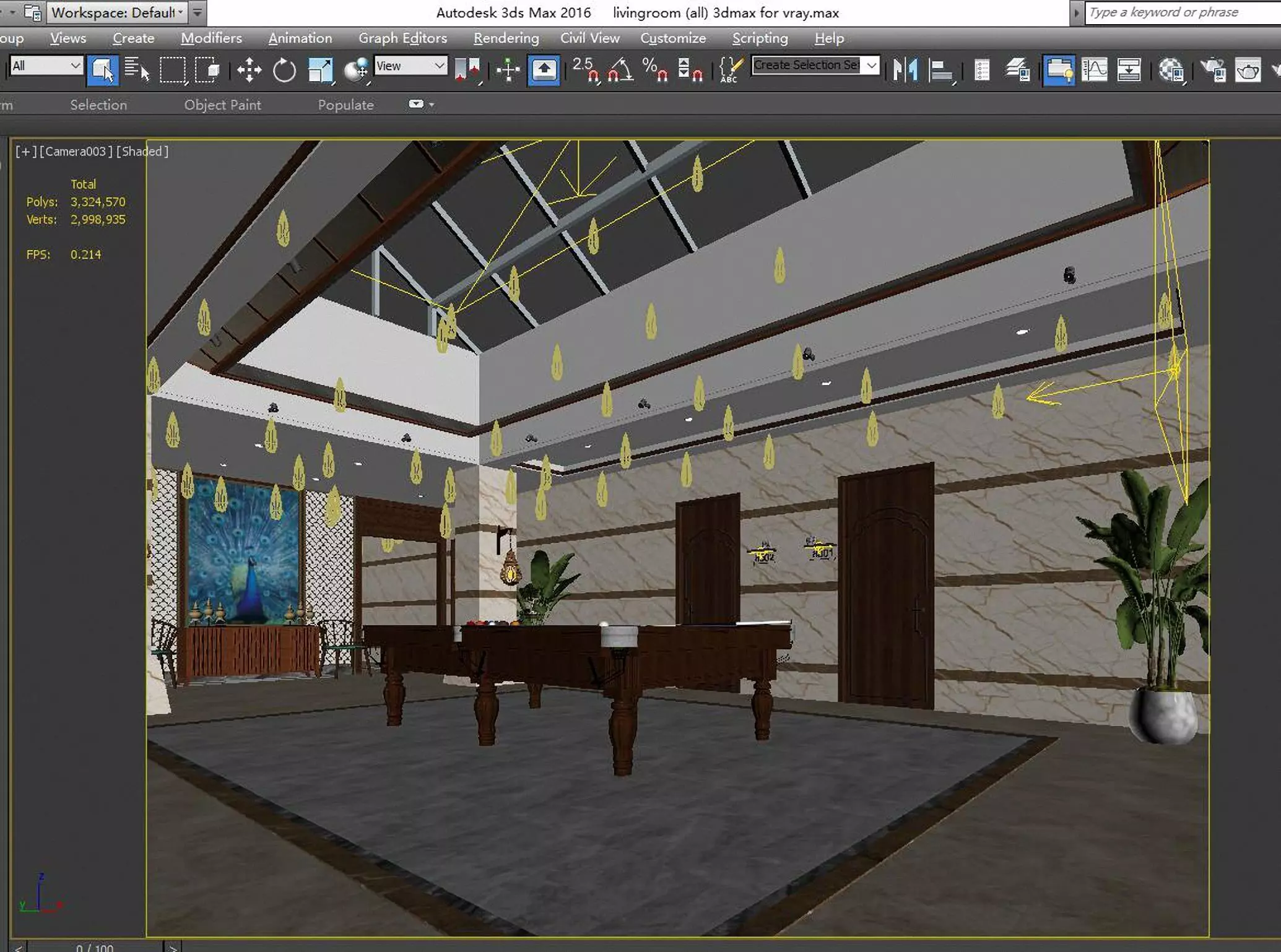Open the [+] viewport general menu
Screen dimensions: 1281x952
pyautogui.click(x=26, y=151)
